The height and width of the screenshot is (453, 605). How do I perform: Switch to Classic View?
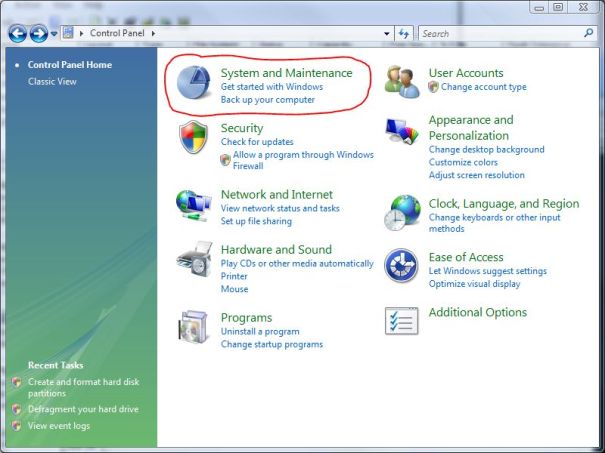(x=52, y=82)
